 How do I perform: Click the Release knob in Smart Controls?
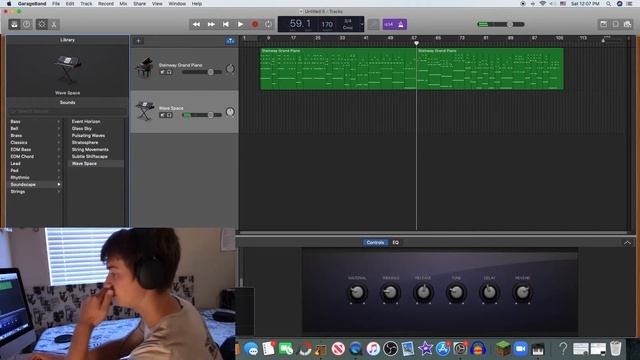point(423,292)
